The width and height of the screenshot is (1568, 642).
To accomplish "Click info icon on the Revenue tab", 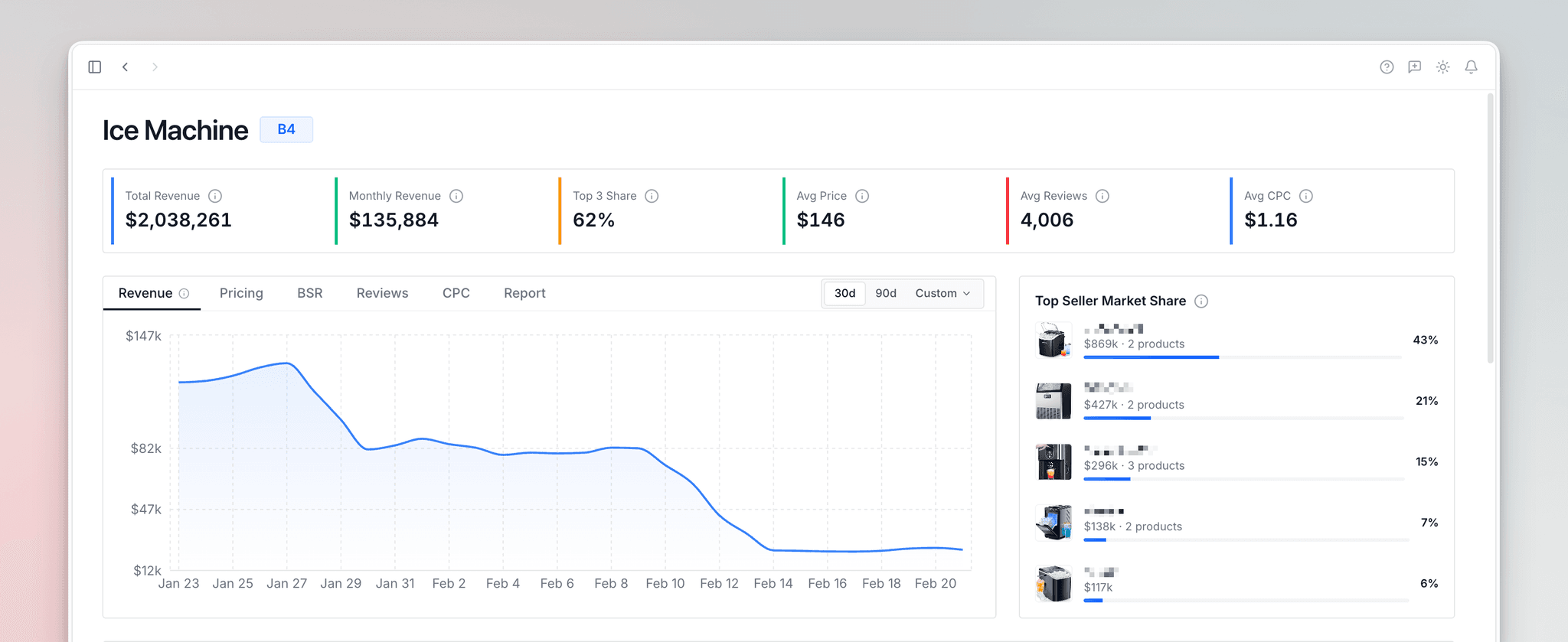I will coord(185,293).
